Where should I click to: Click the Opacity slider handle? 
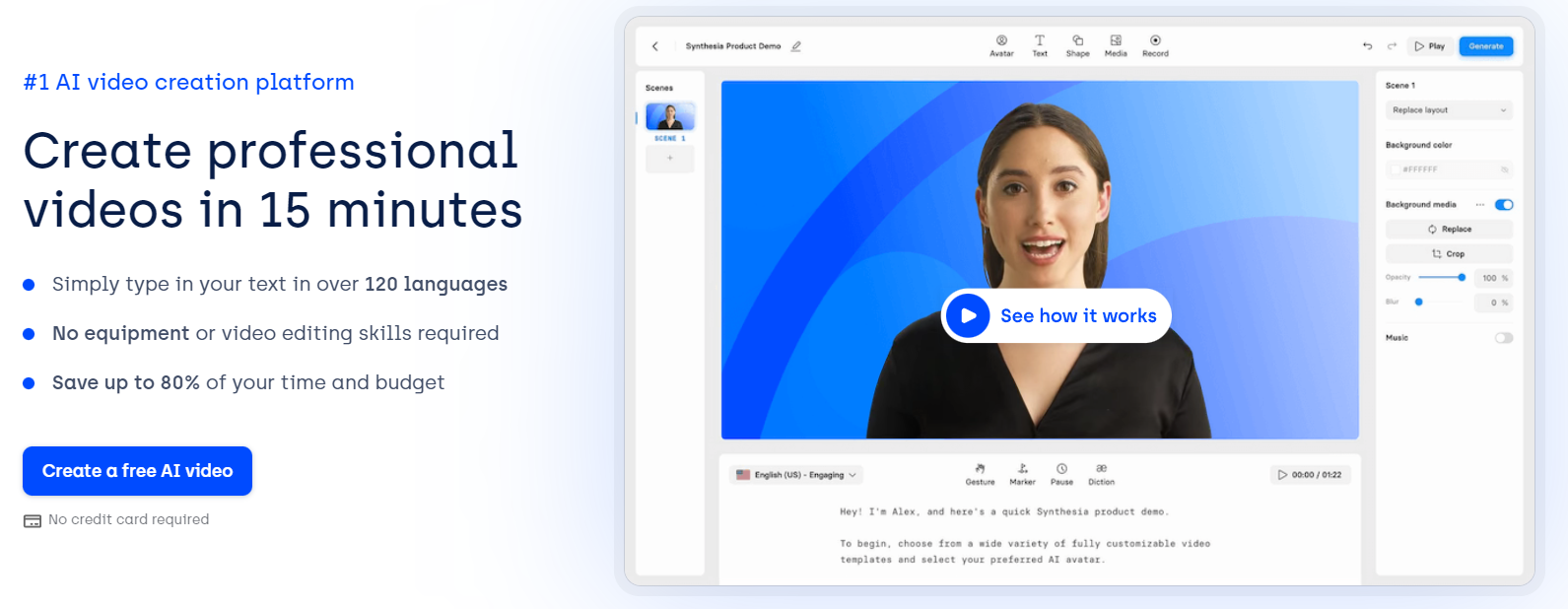pyautogui.click(x=1462, y=278)
